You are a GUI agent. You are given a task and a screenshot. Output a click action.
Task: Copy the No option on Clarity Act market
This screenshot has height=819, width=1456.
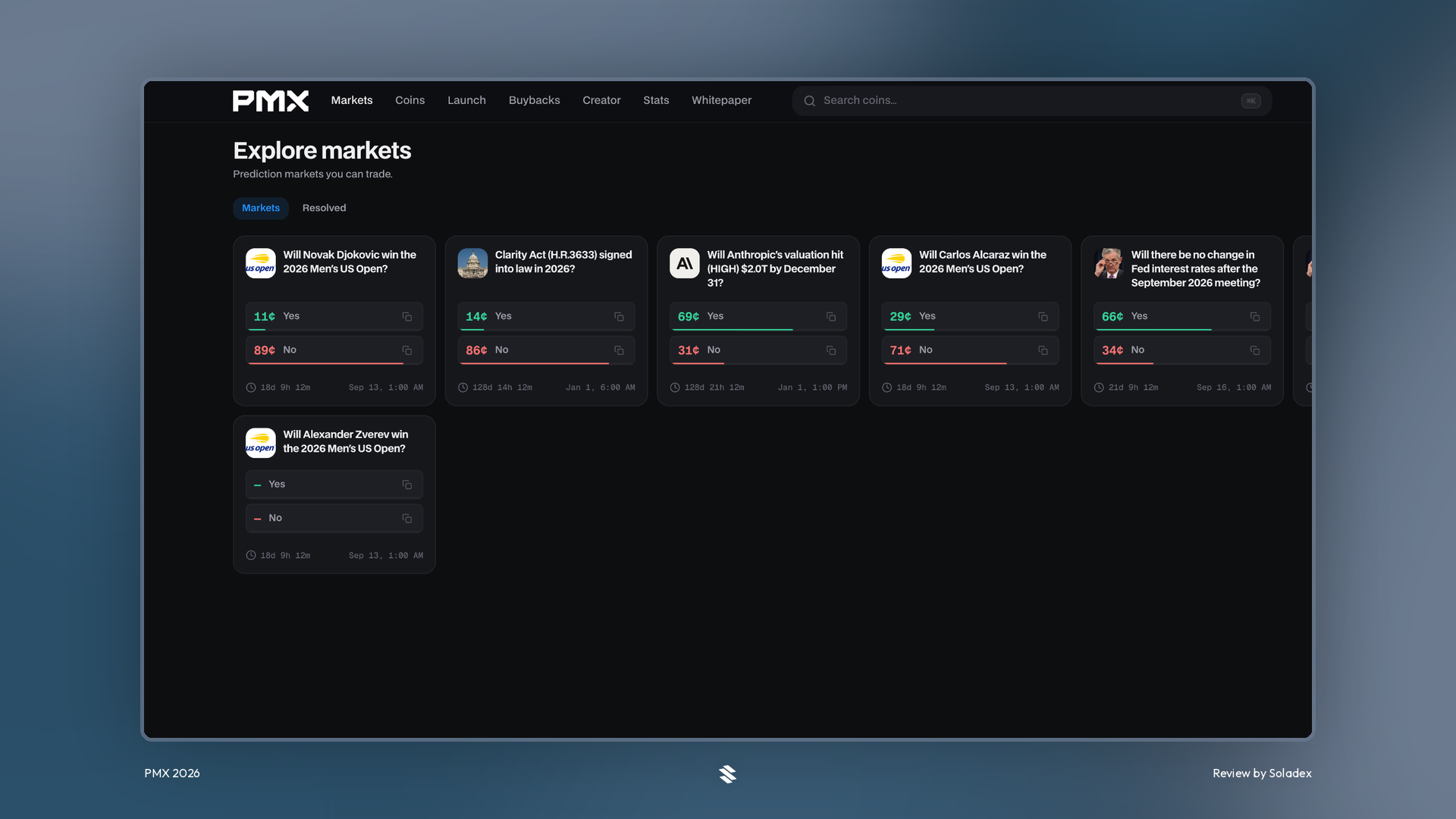point(619,350)
